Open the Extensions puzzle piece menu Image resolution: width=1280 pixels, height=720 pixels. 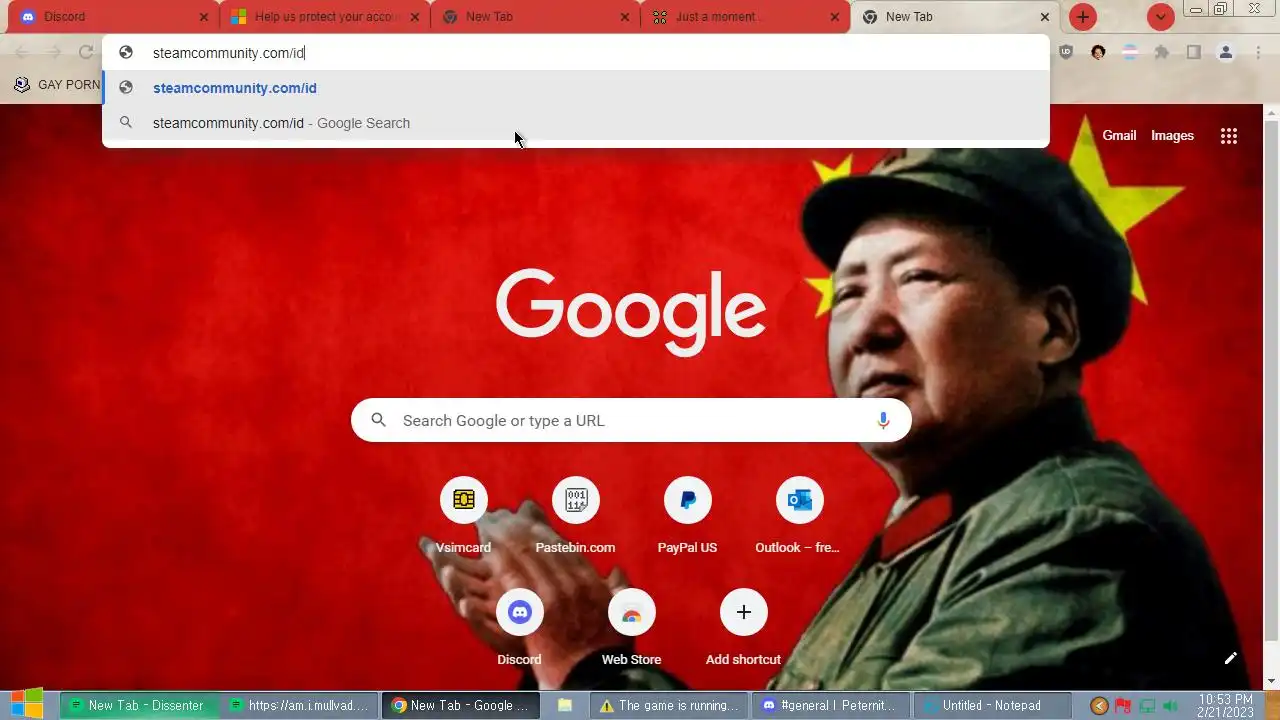[1161, 52]
